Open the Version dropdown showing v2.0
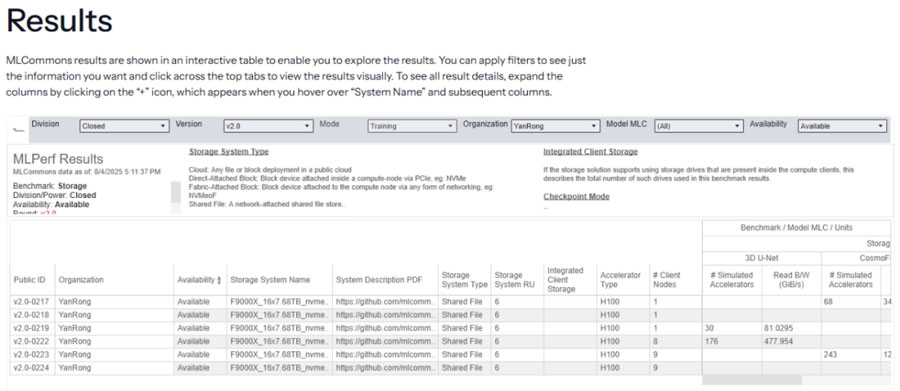900x391 pixels. pos(268,126)
